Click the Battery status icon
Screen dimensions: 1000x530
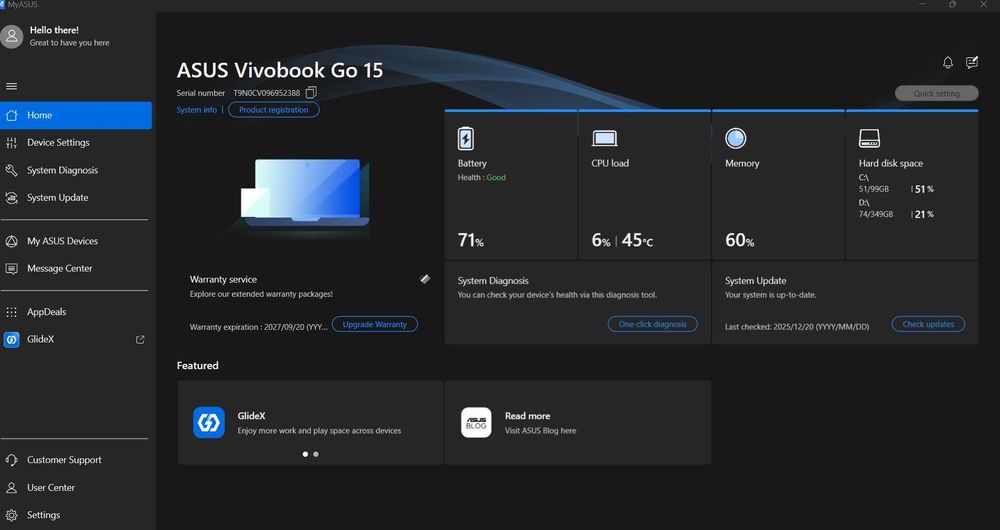(466, 138)
